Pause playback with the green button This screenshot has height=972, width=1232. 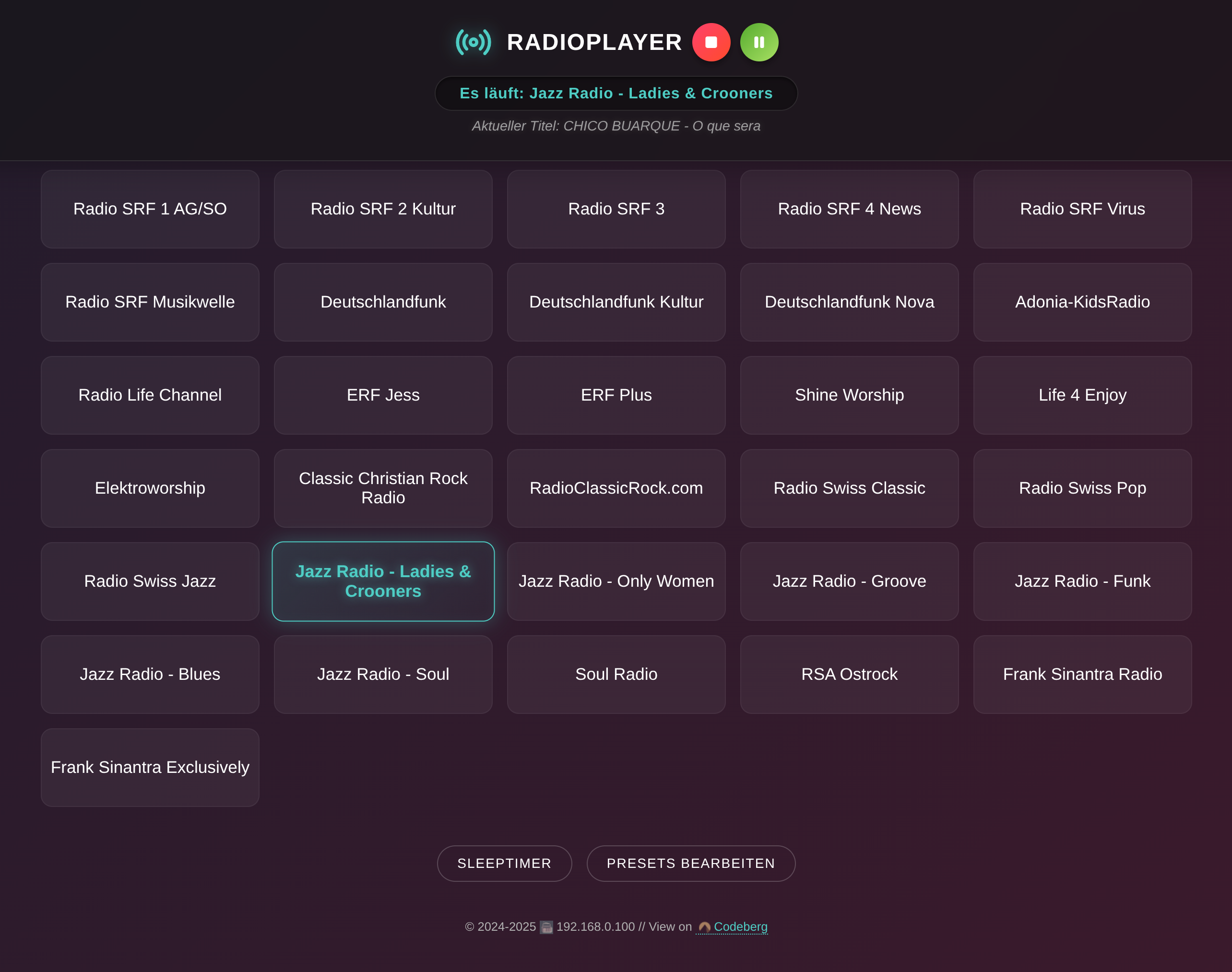click(758, 42)
